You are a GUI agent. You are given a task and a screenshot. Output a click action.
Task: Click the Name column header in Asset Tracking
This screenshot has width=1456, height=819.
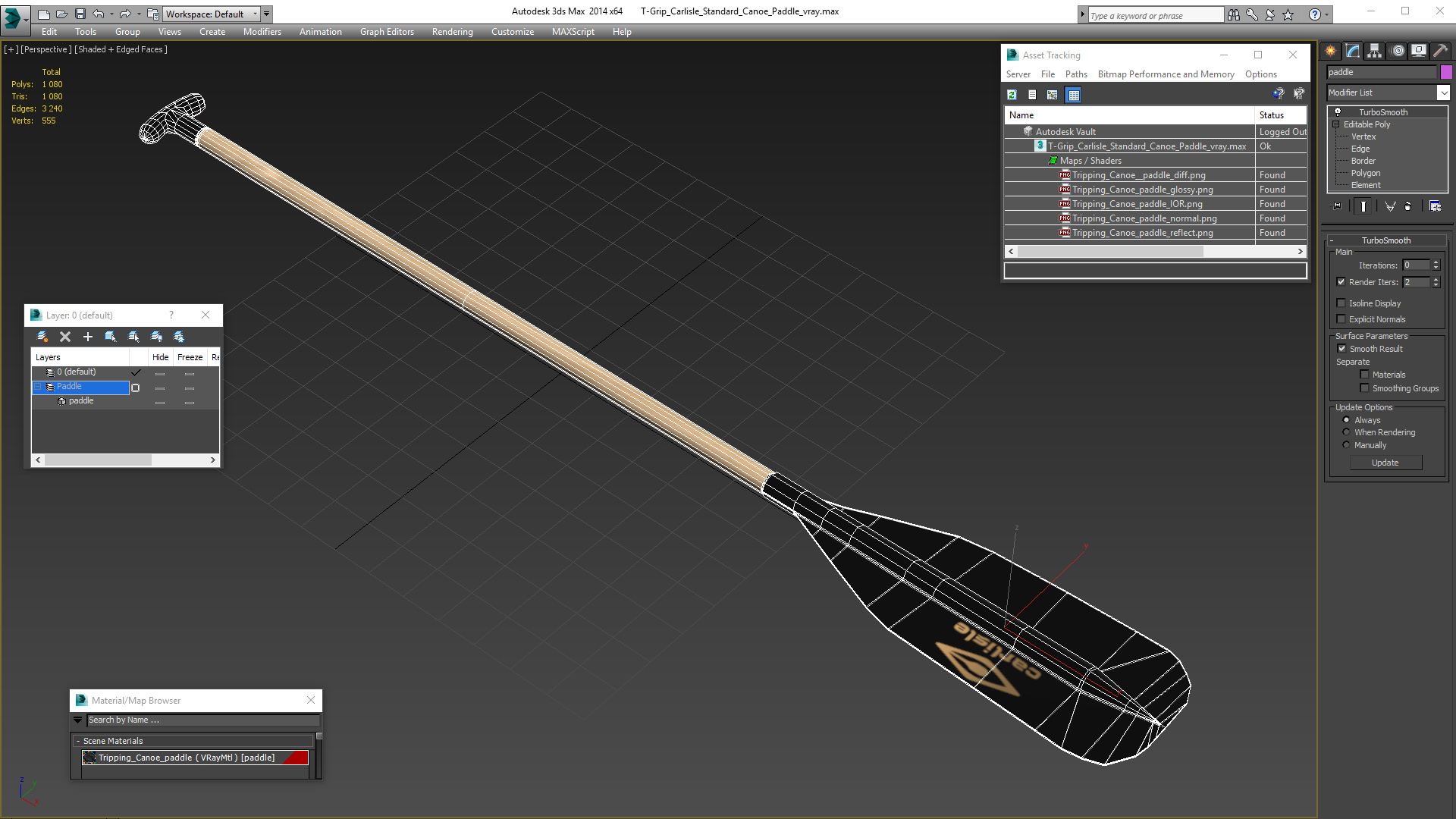coord(1129,115)
